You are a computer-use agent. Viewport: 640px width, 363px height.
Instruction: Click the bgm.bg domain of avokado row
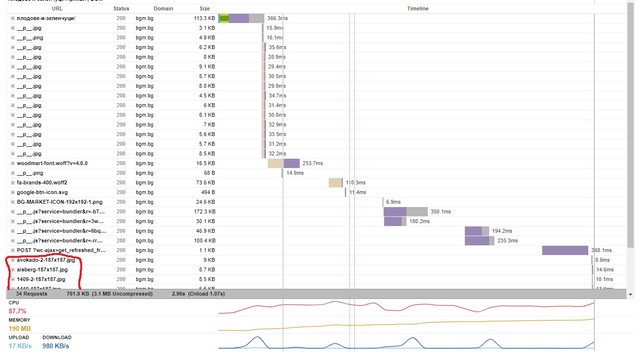tap(144, 260)
